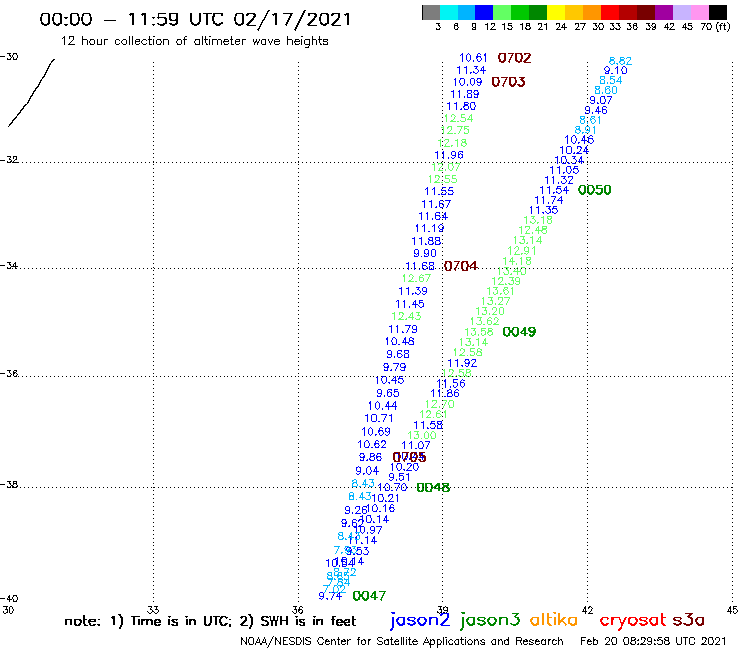Click the wave height value '9.68'
The width and height of the screenshot is (740, 650).
[x=398, y=355]
